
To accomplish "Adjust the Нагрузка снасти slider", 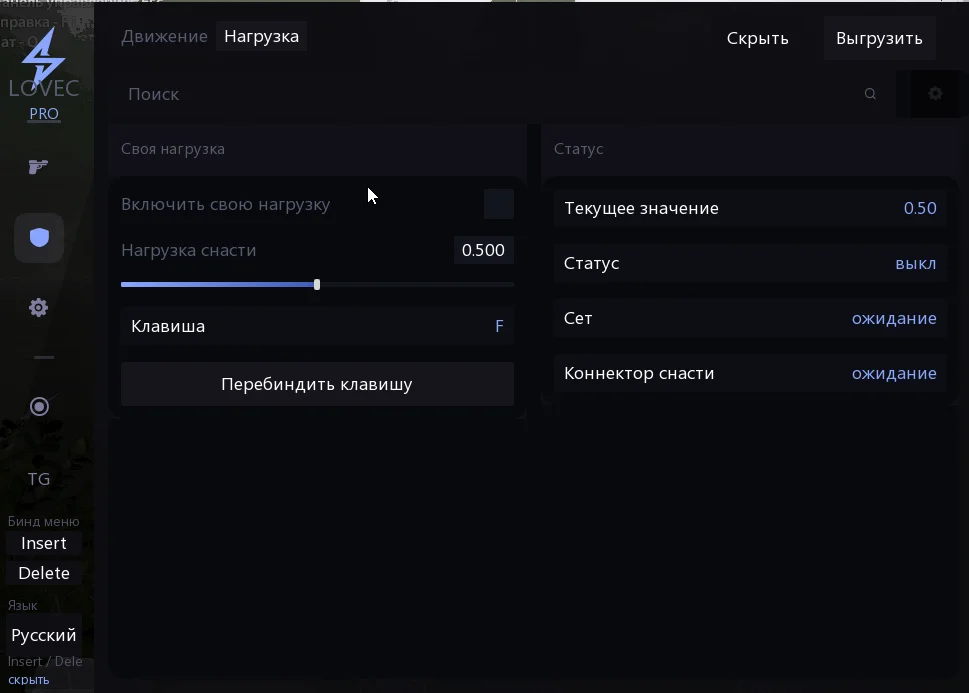I will [316, 284].
